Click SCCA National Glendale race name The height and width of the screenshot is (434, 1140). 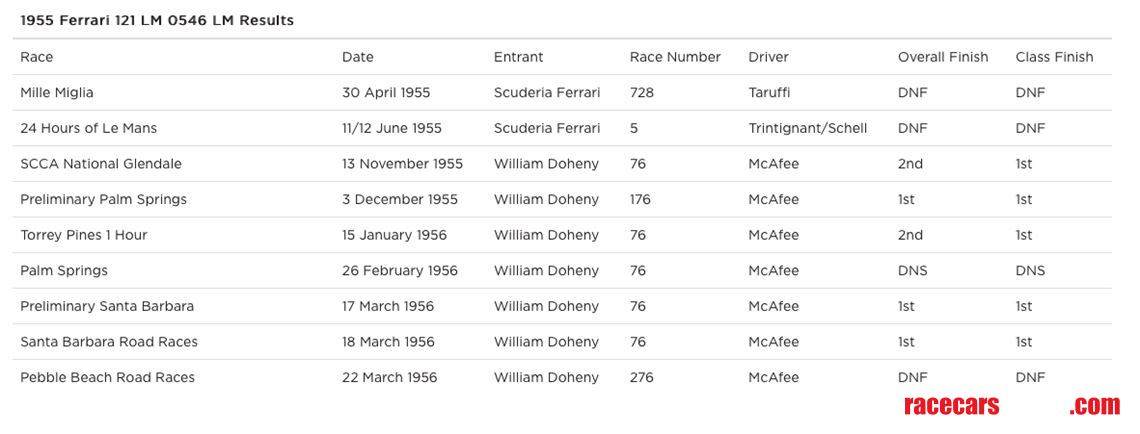[101, 164]
